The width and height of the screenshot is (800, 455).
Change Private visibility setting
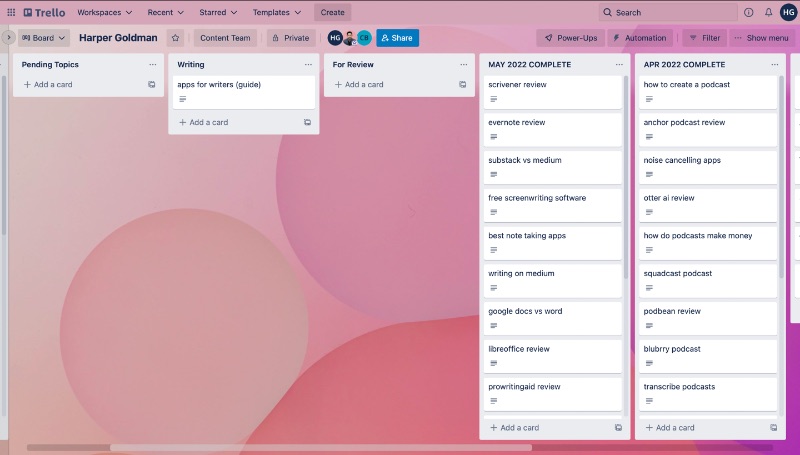pyautogui.click(x=291, y=38)
